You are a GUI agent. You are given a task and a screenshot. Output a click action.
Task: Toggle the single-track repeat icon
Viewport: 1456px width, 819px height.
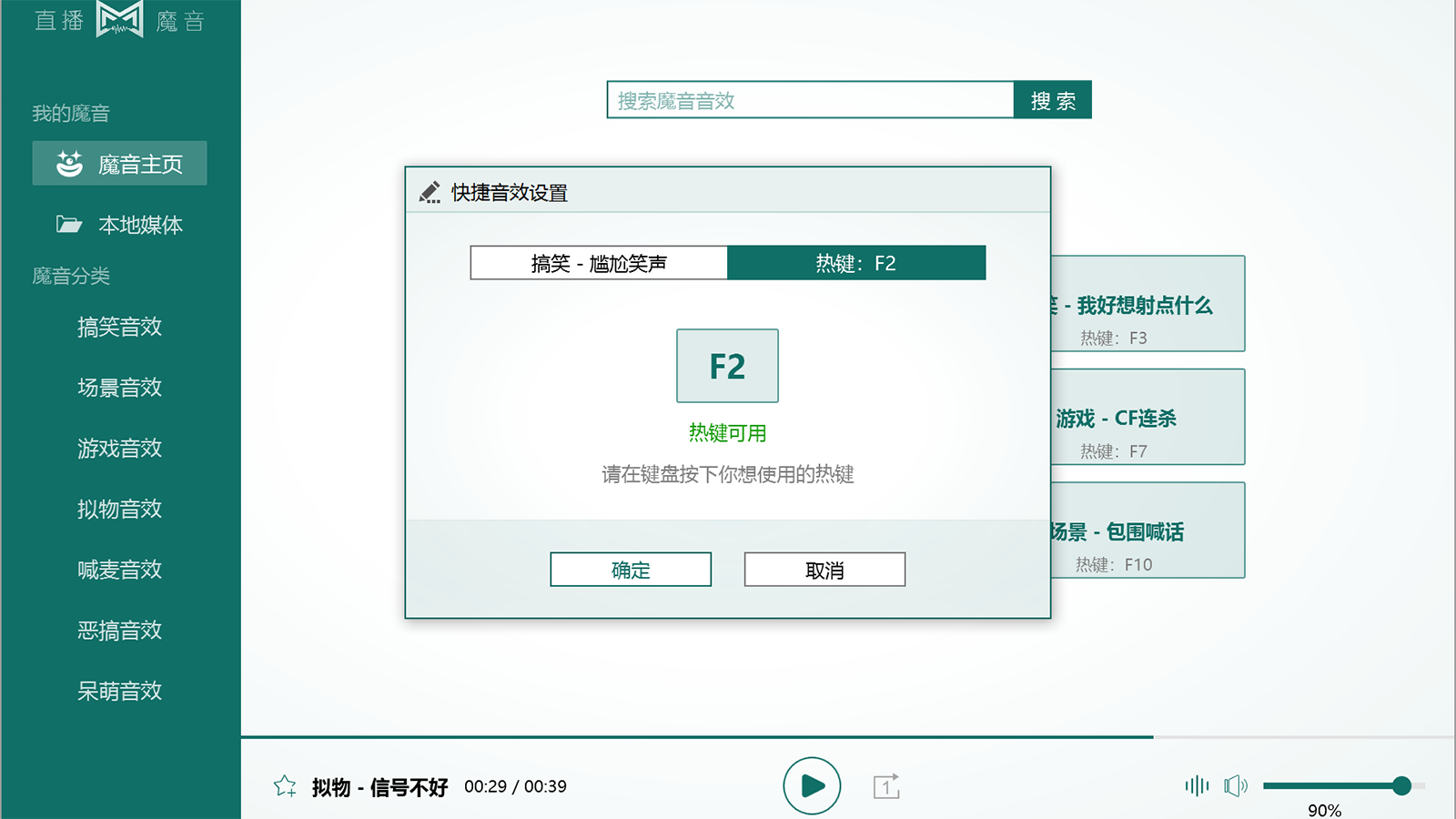pyautogui.click(x=887, y=785)
